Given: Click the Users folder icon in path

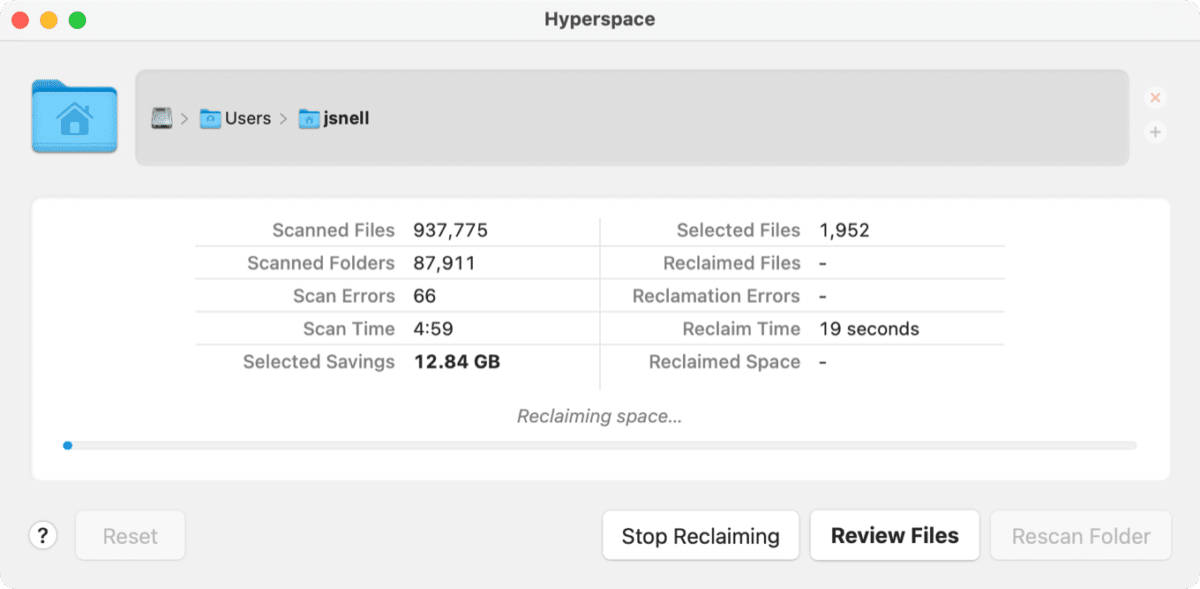Looking at the screenshot, I should coord(210,119).
